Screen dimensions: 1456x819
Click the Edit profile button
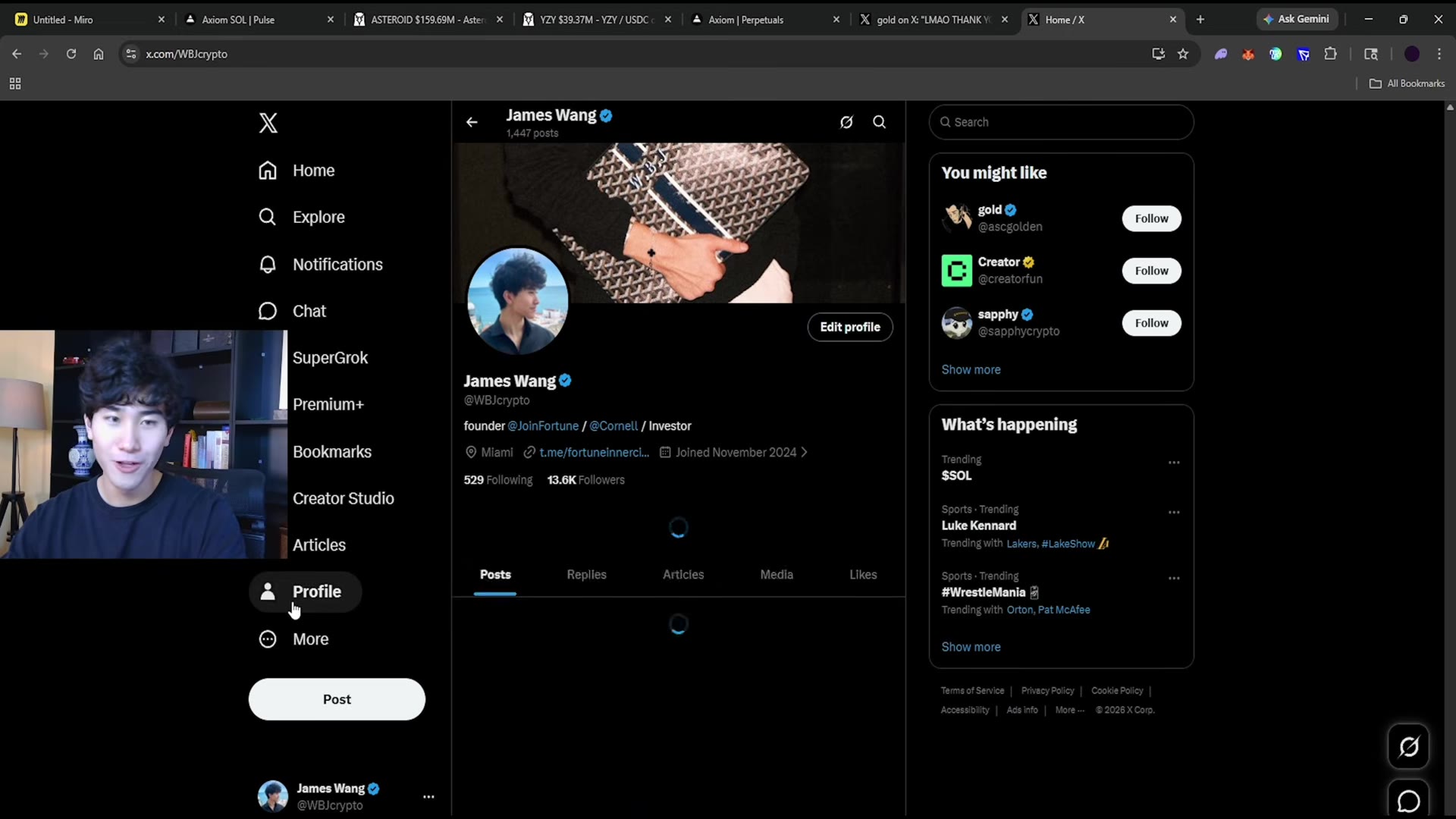tap(850, 327)
